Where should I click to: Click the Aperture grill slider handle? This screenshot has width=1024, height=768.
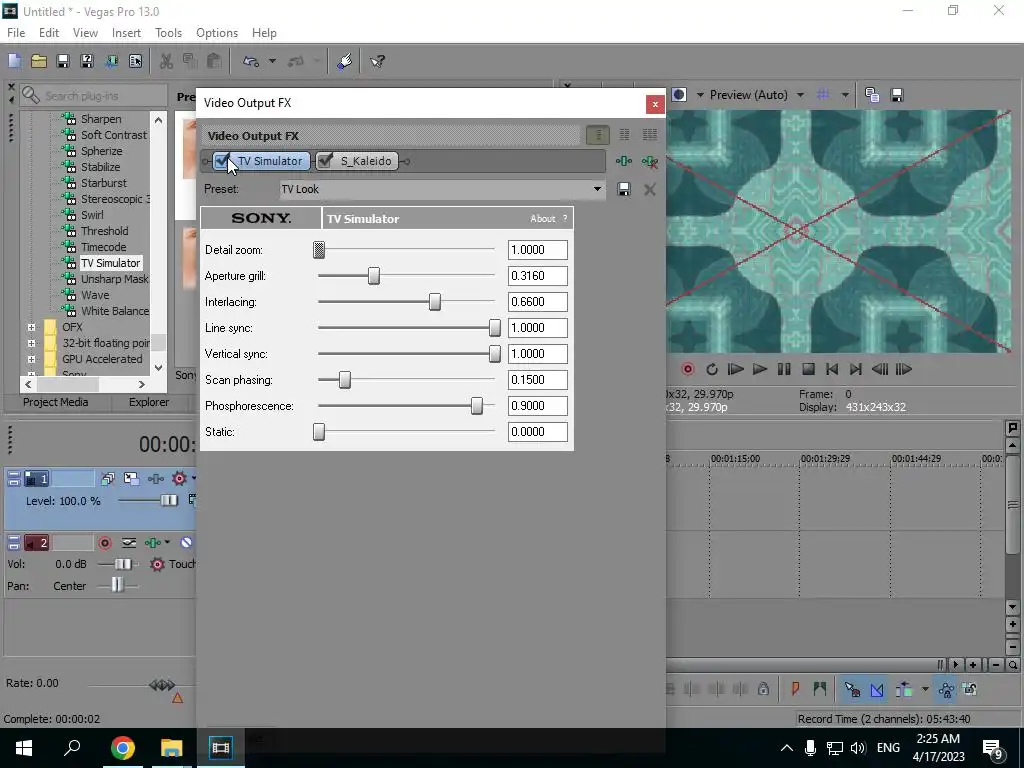click(x=374, y=276)
